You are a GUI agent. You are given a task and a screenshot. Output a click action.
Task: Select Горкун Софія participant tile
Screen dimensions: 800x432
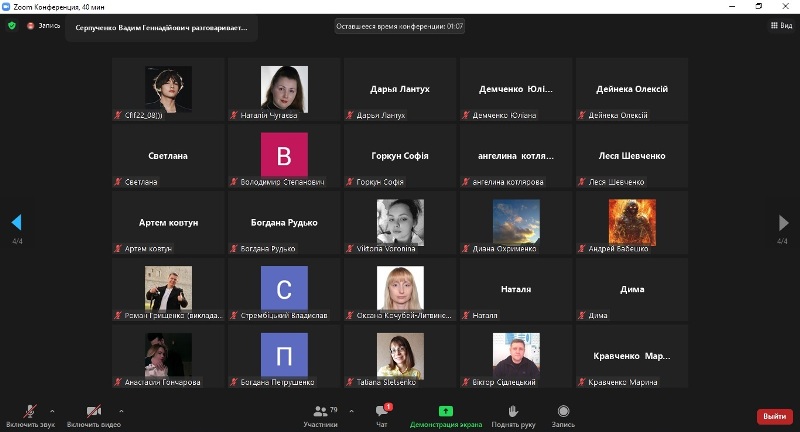point(400,156)
